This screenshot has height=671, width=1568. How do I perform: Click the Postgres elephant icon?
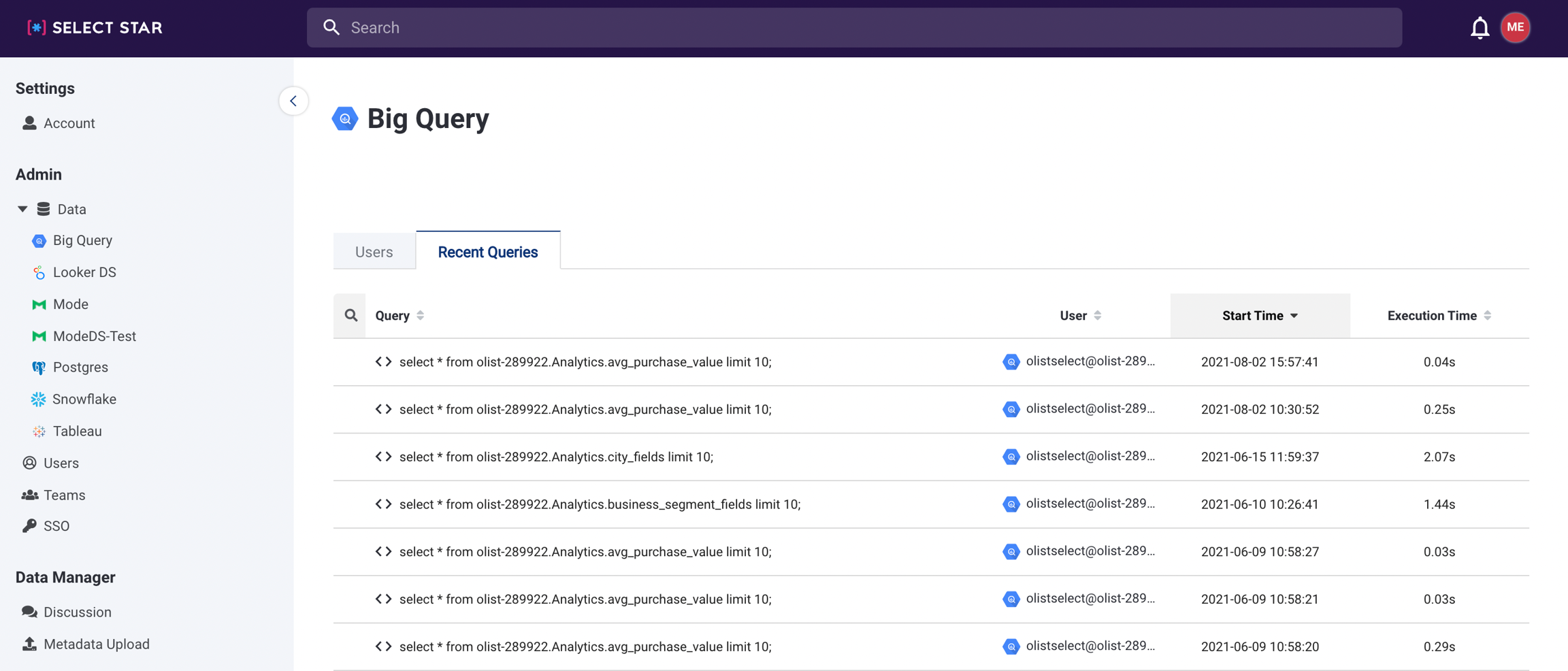click(39, 367)
